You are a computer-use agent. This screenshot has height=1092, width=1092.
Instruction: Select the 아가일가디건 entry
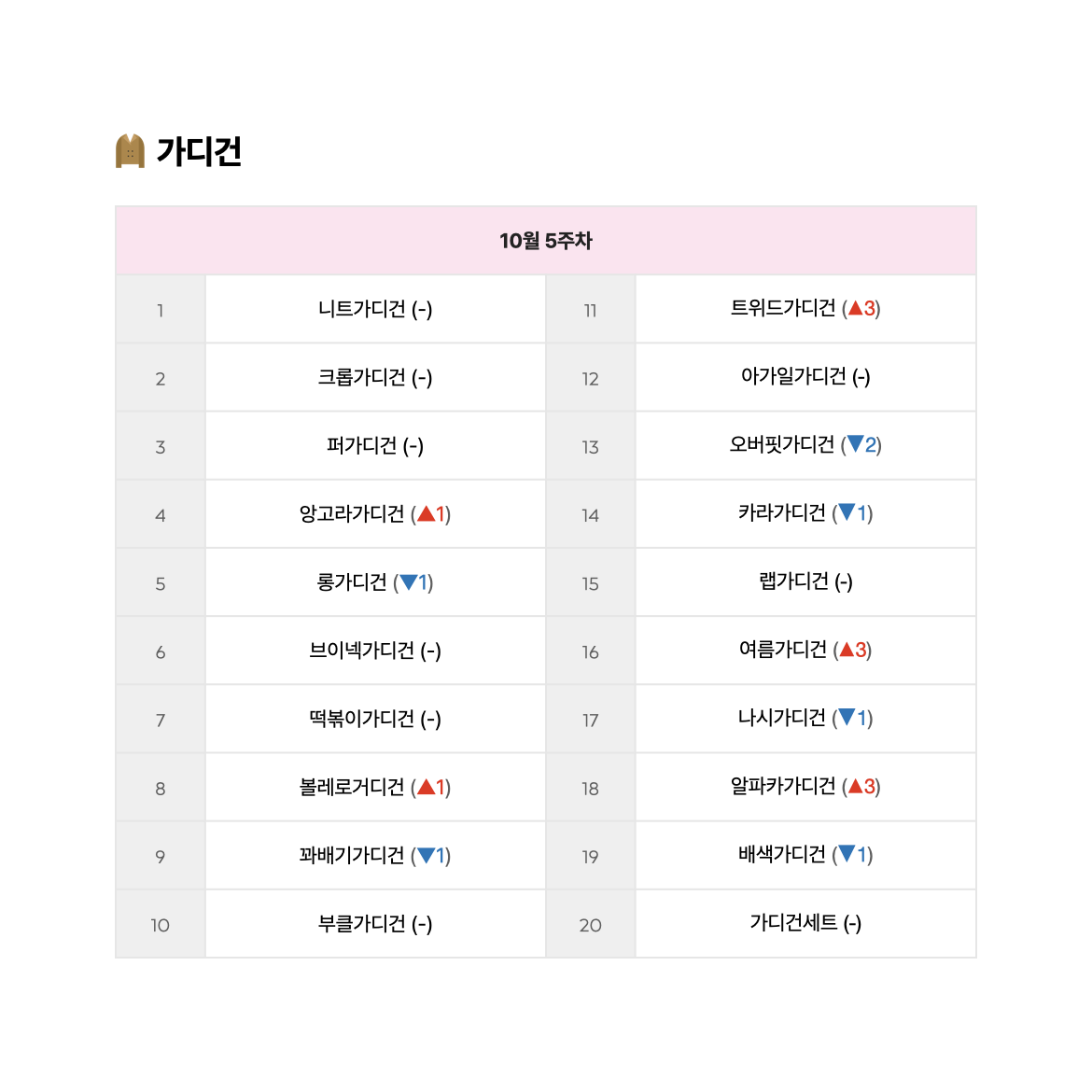805,377
